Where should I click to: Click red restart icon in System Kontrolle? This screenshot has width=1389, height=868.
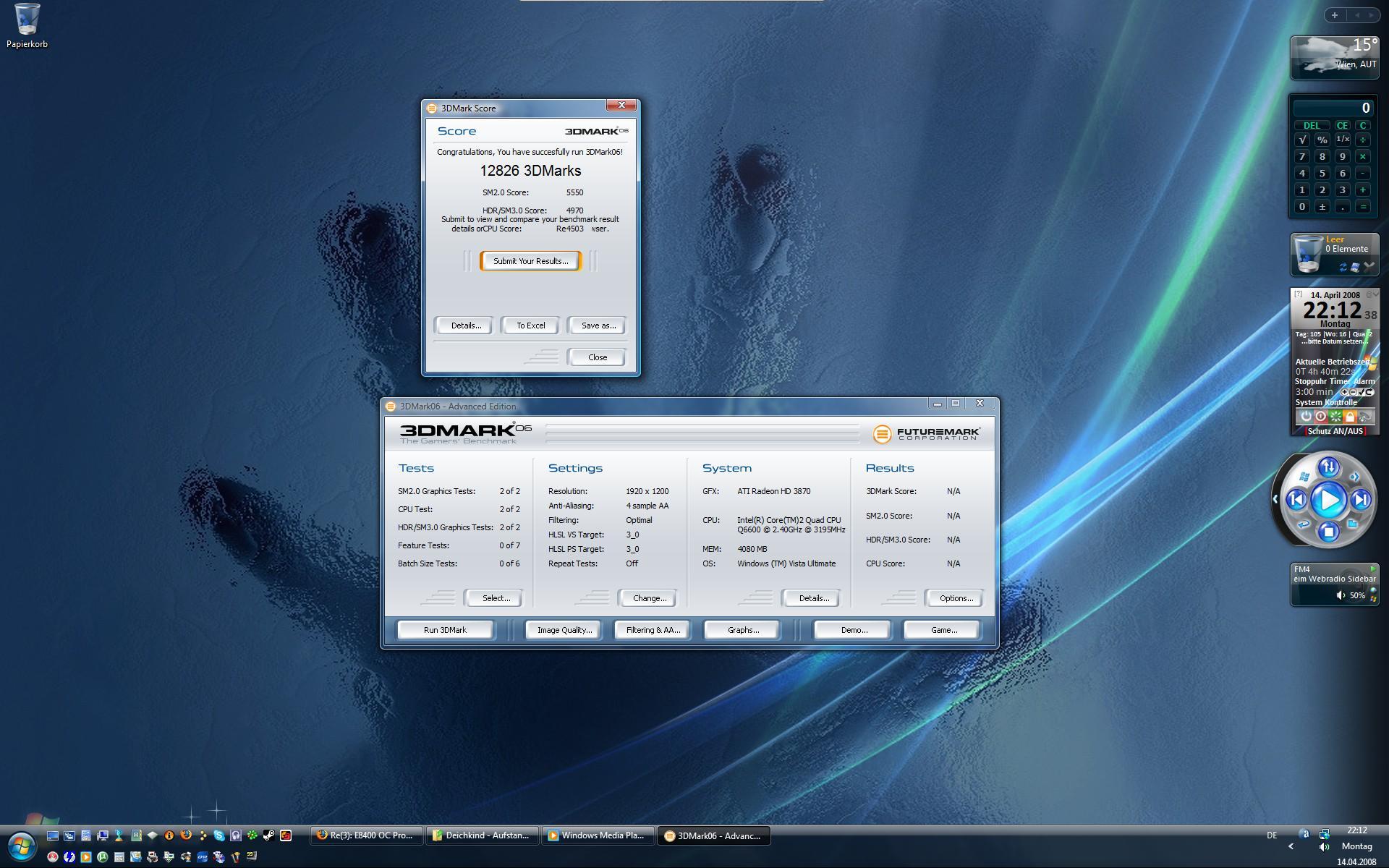(1321, 416)
